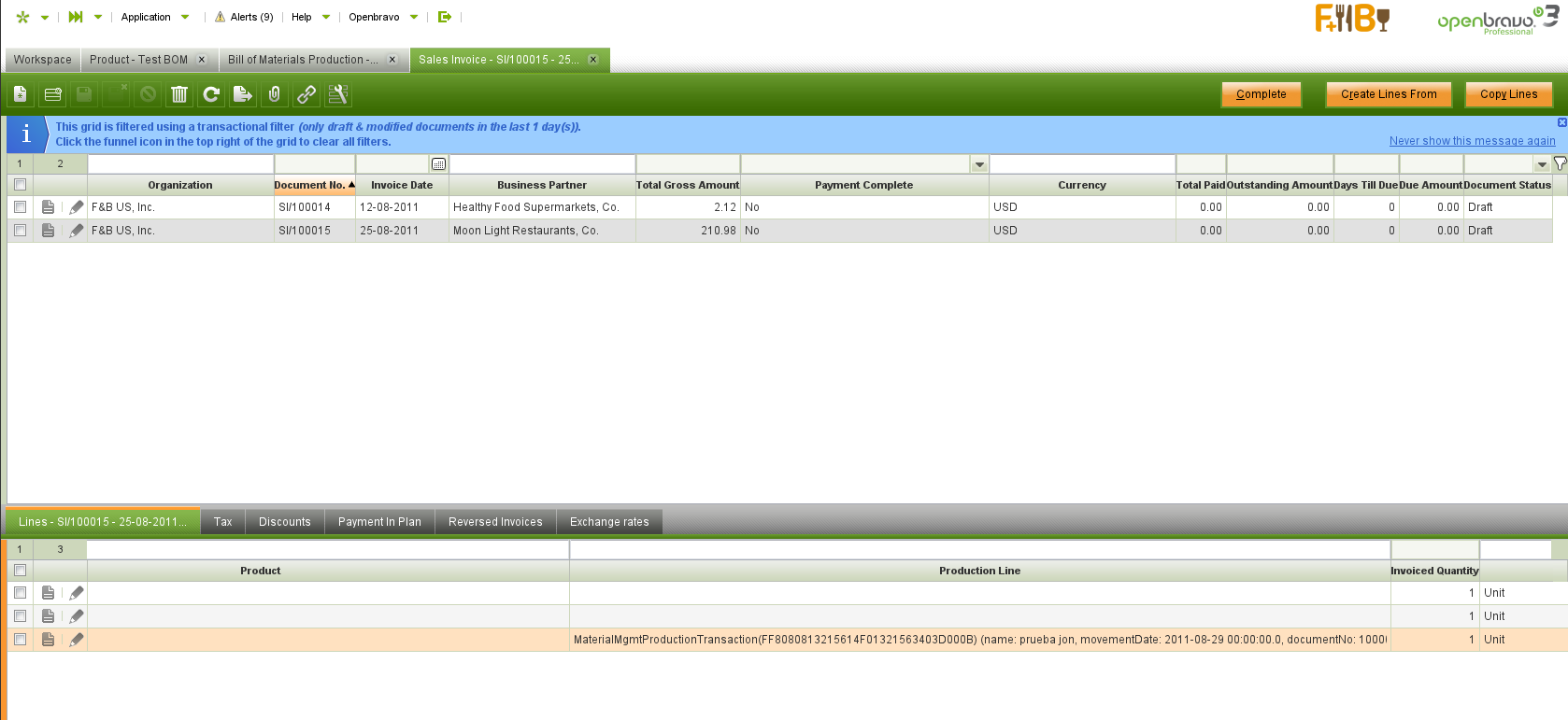Clear filters using the funnel icon
This screenshot has width=1568, height=720.
[1560, 163]
